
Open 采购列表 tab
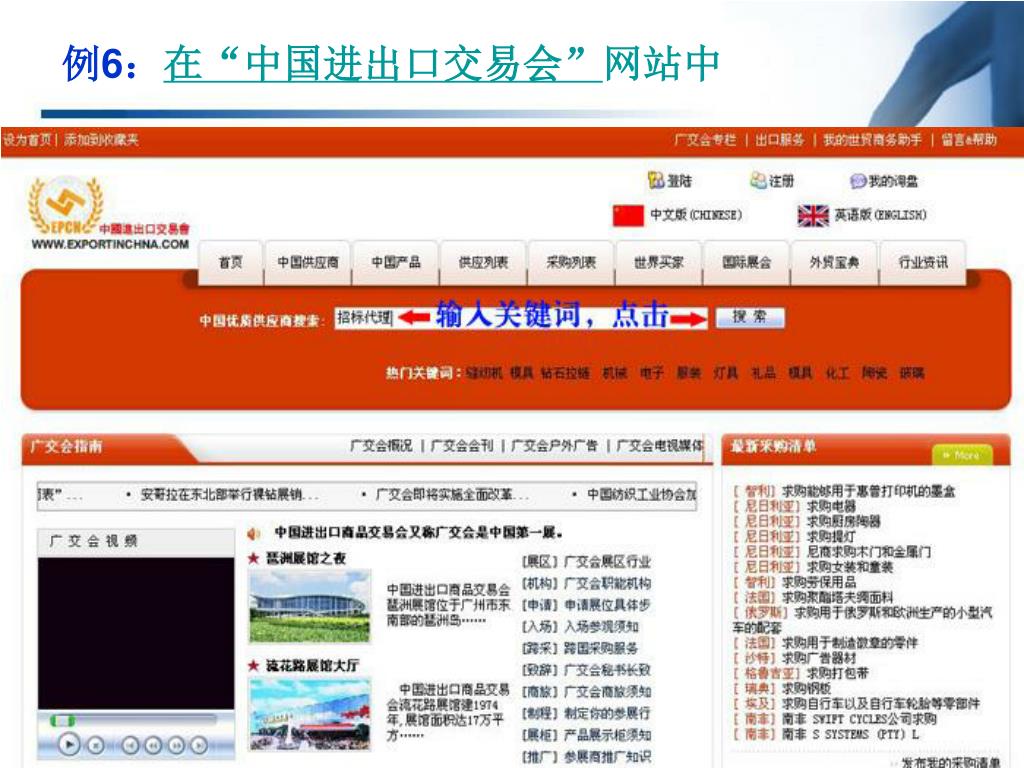(571, 263)
